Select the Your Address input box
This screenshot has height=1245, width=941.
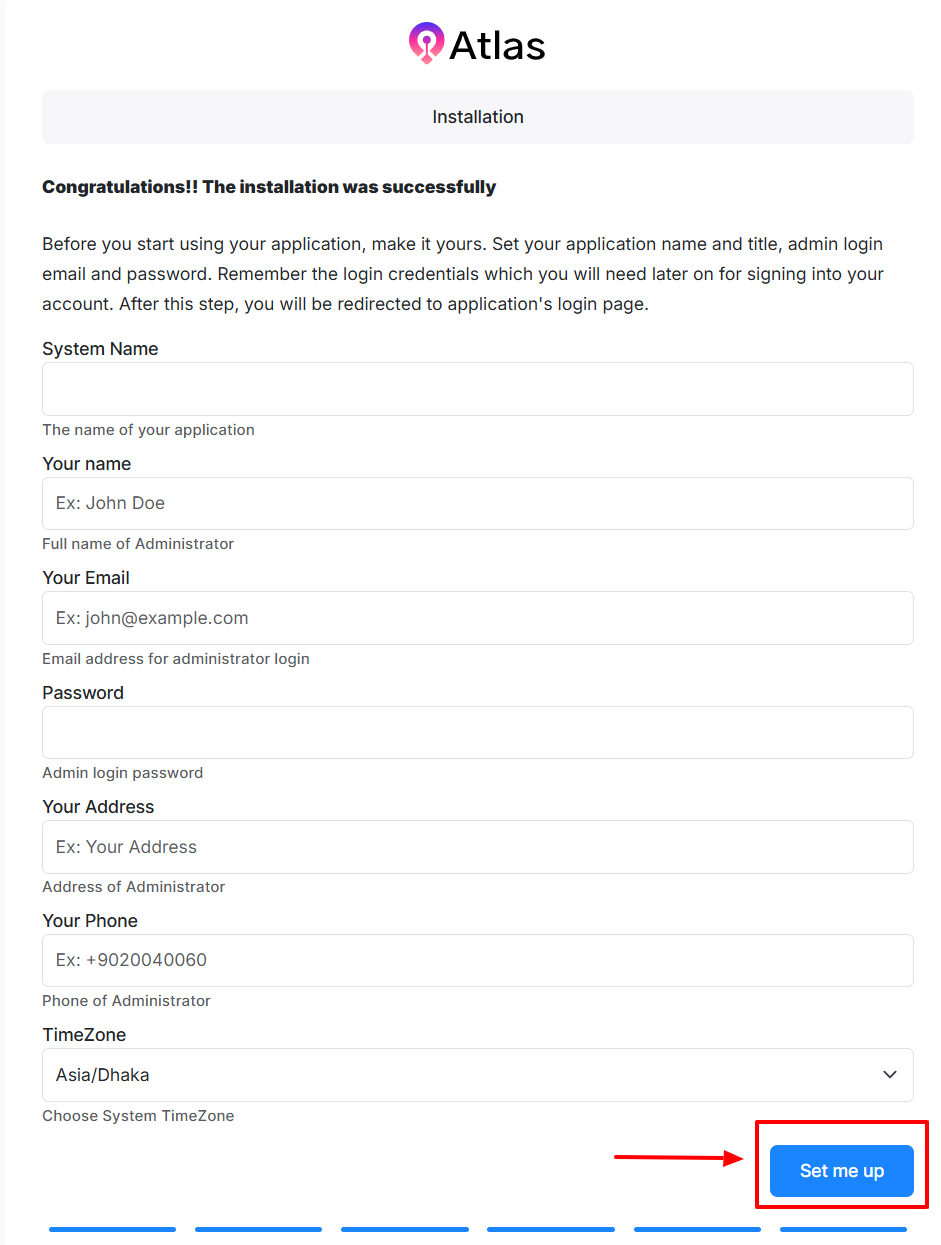(477, 847)
